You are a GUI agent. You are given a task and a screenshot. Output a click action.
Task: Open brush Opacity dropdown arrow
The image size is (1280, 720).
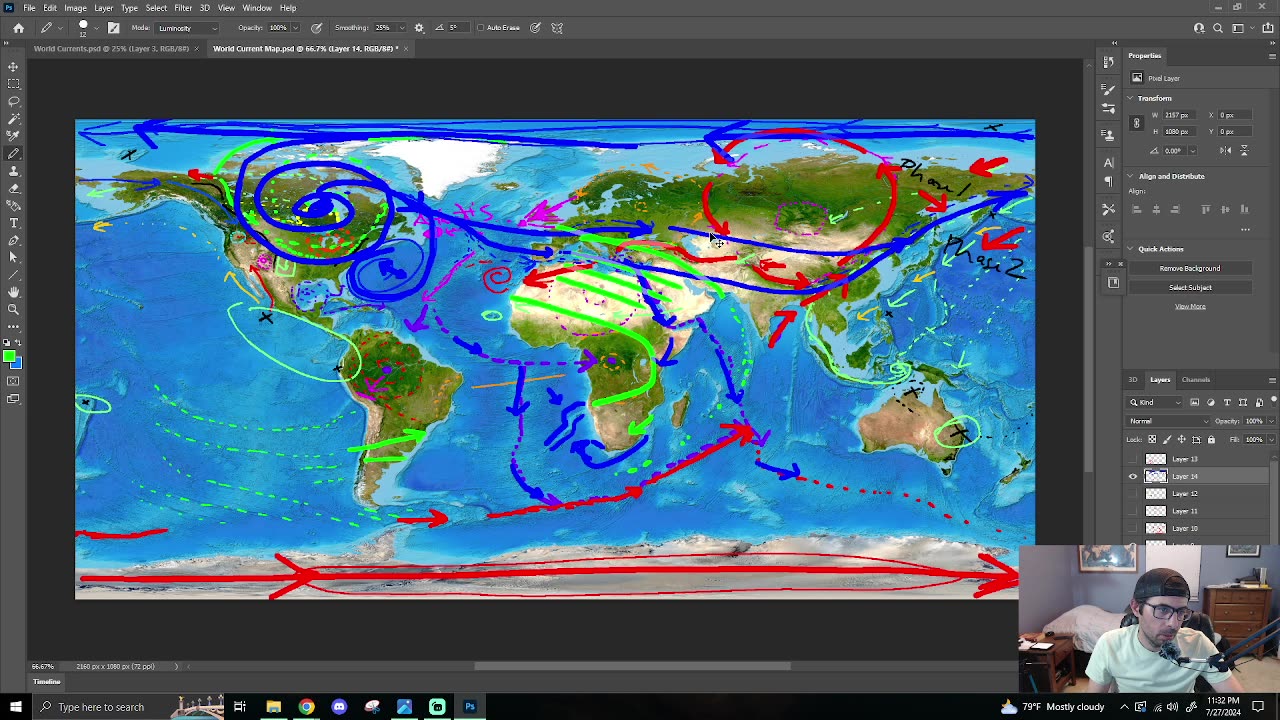294,28
